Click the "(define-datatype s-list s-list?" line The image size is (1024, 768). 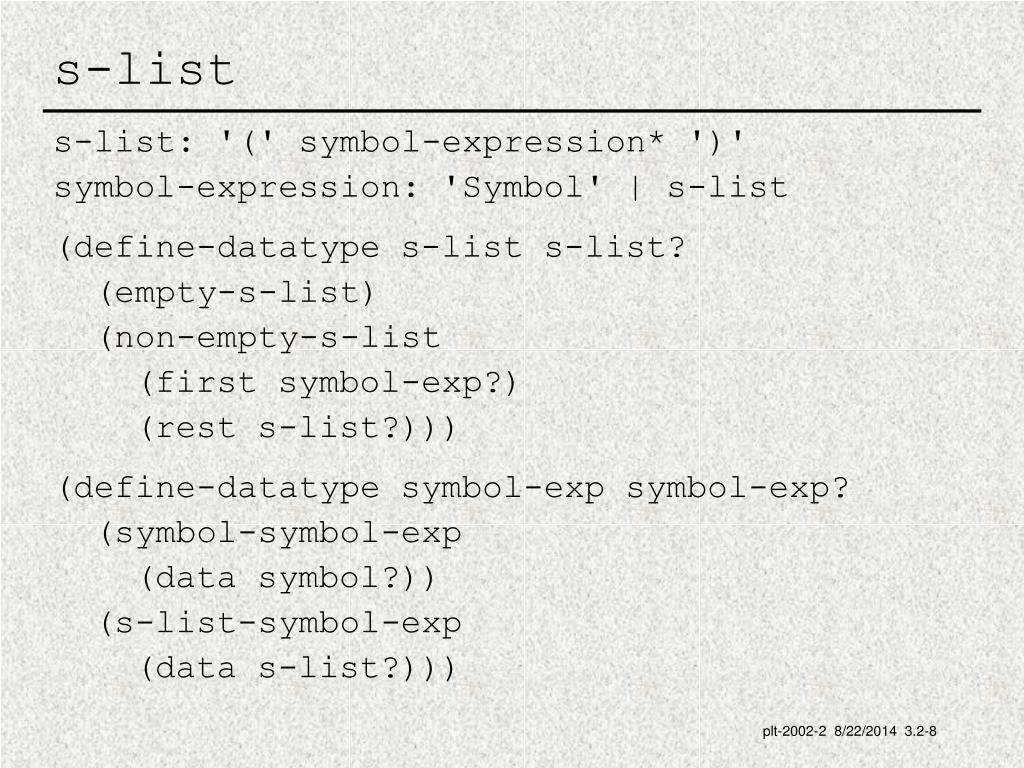[x=373, y=247]
